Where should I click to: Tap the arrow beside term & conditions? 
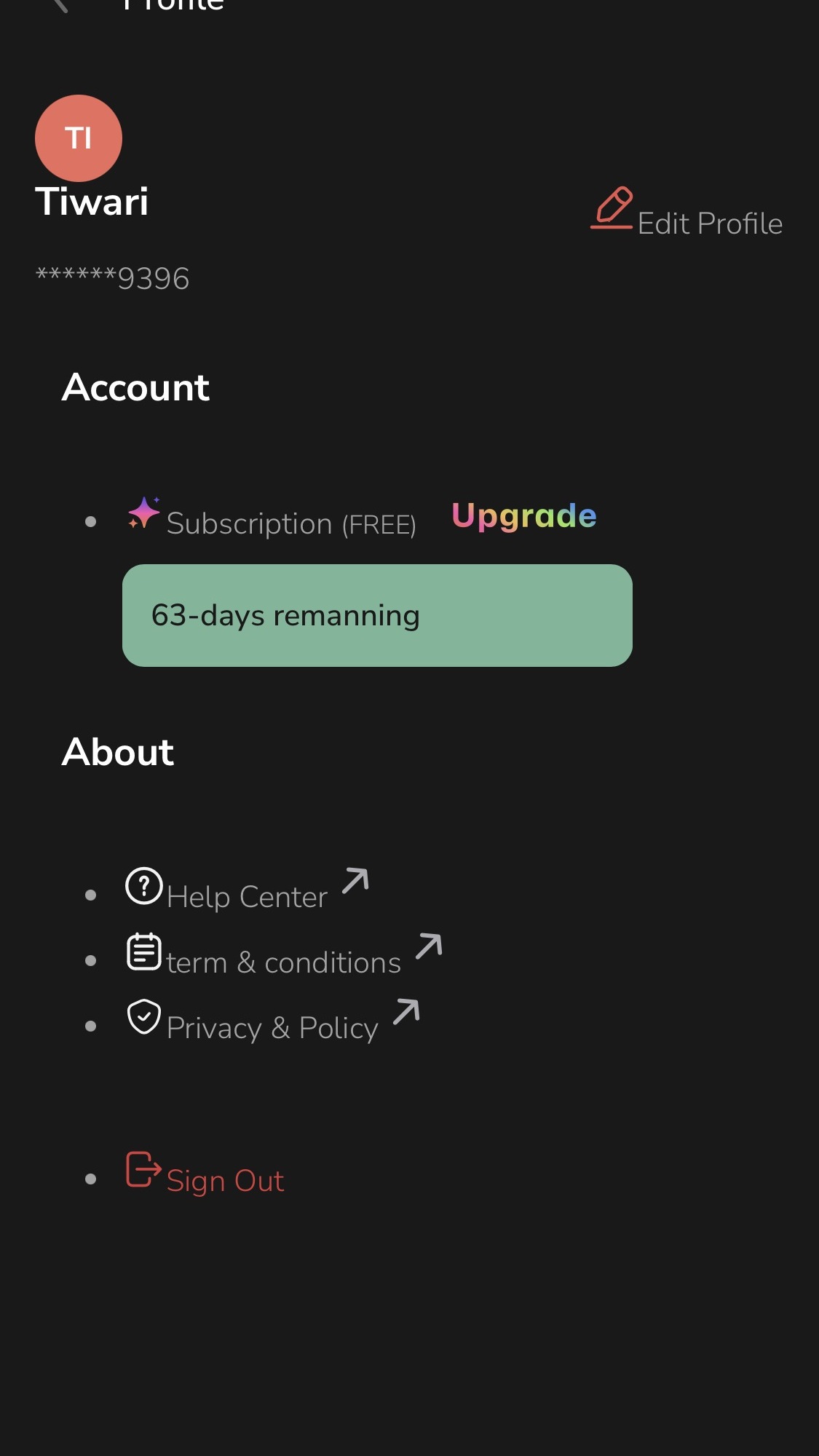tap(429, 946)
